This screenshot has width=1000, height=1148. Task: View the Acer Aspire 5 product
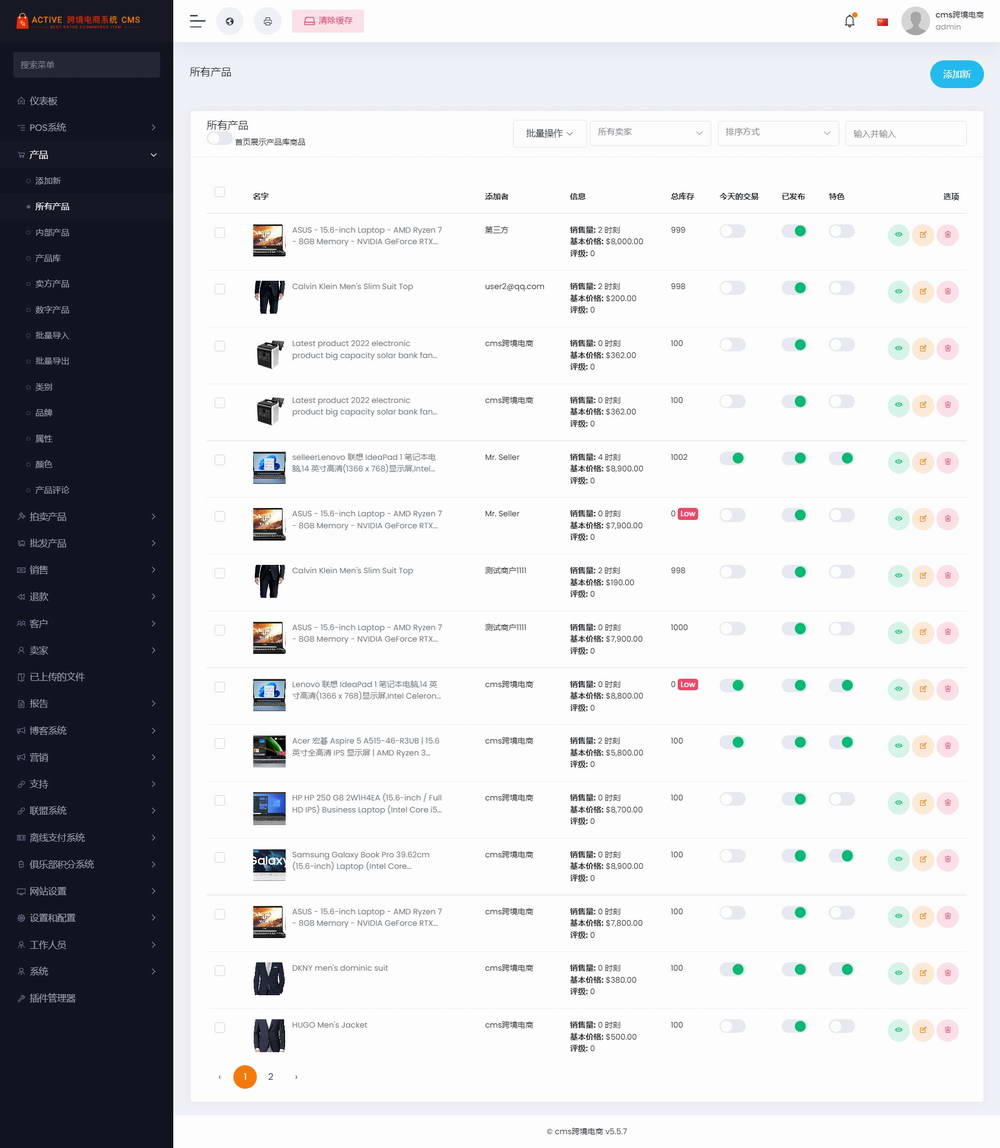898,746
